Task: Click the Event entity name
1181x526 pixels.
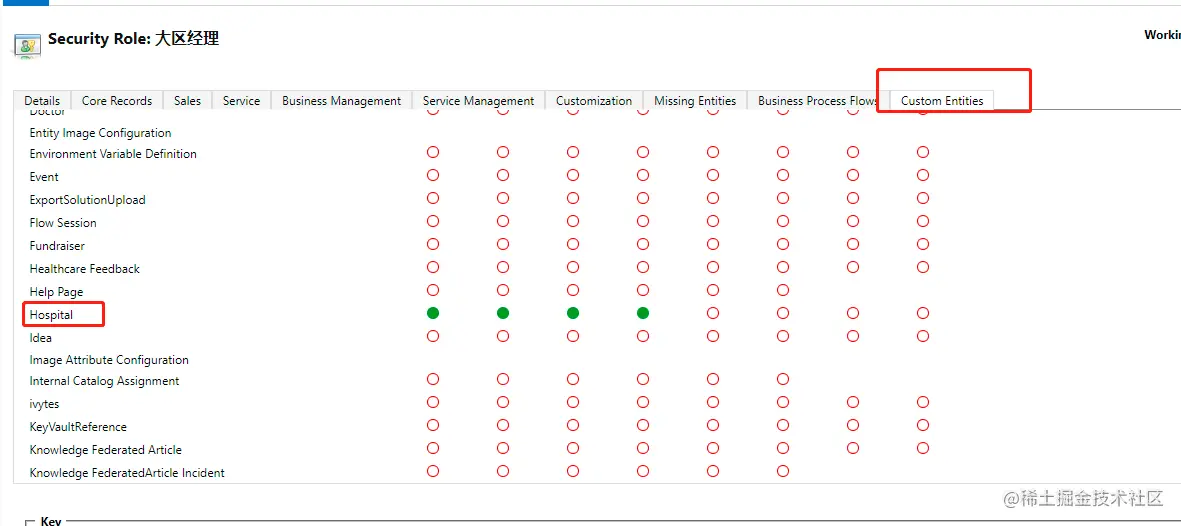Action: (44, 177)
